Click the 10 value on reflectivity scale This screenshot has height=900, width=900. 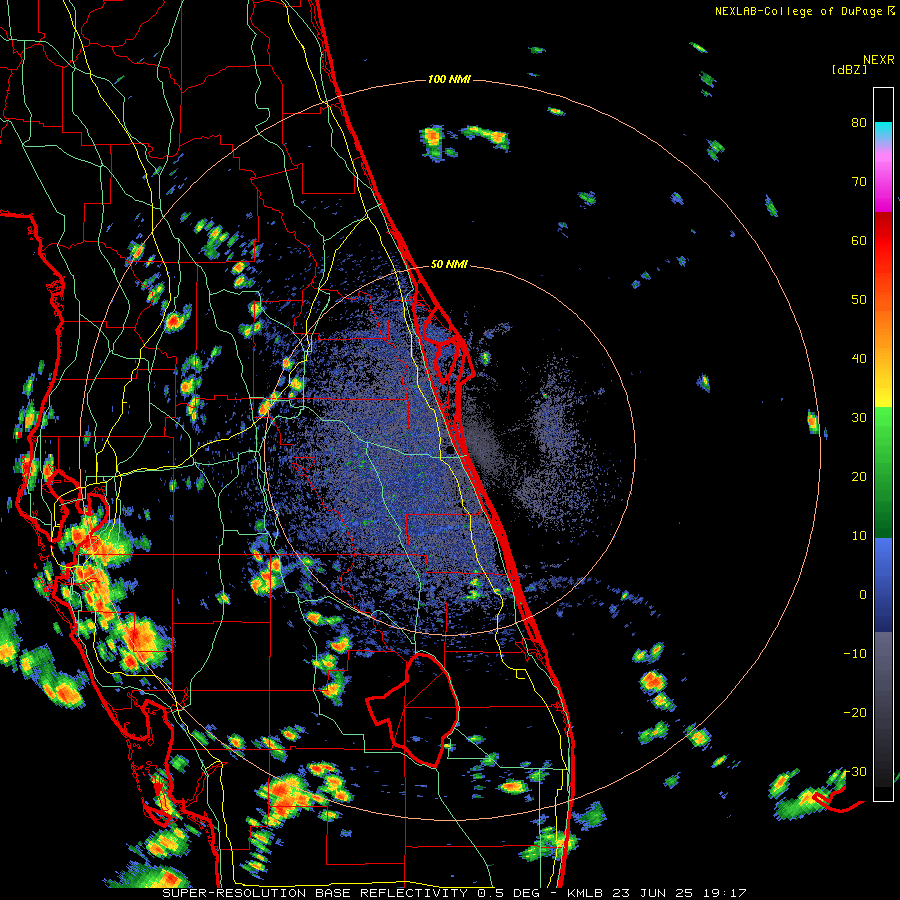click(859, 536)
